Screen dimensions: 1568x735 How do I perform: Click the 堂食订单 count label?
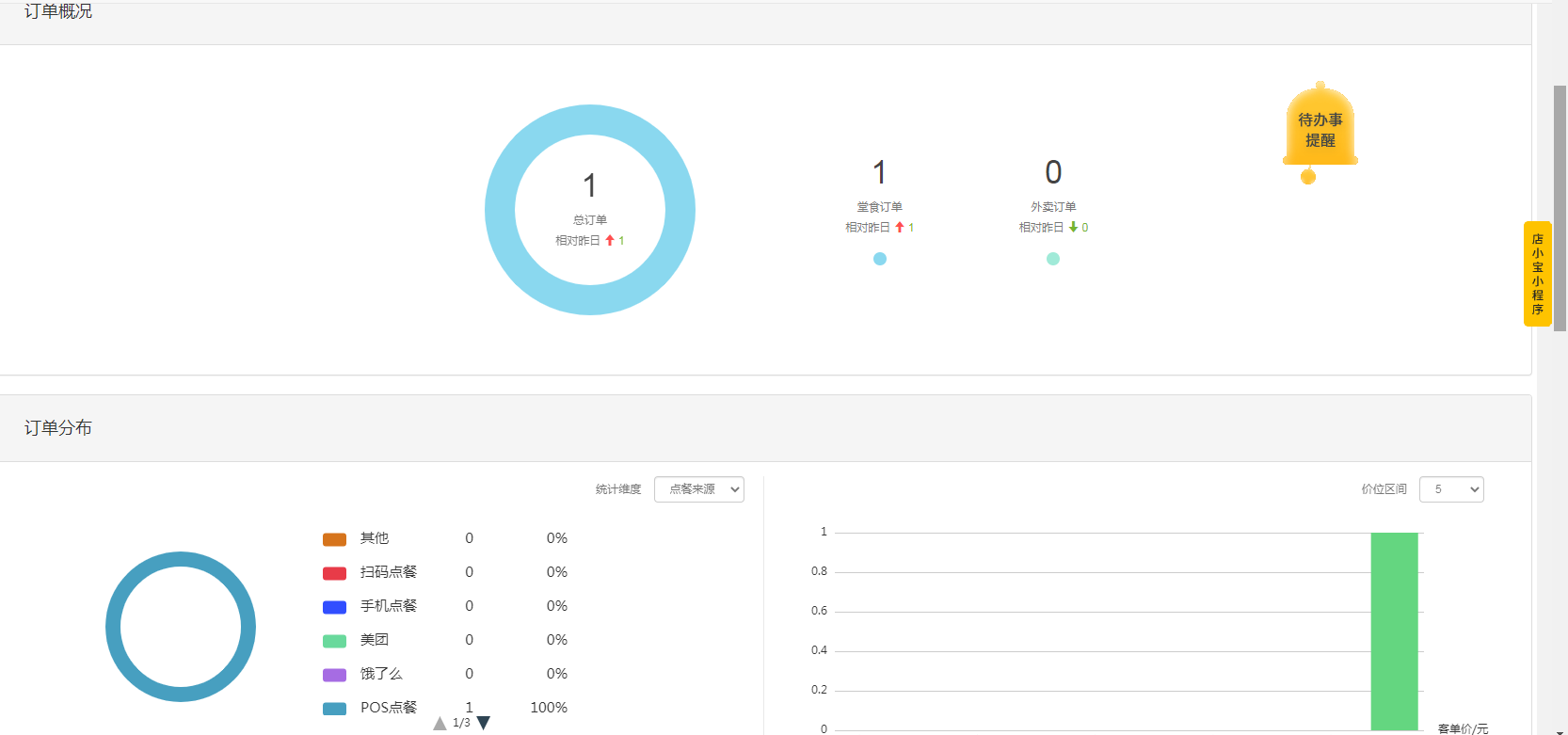click(x=879, y=173)
